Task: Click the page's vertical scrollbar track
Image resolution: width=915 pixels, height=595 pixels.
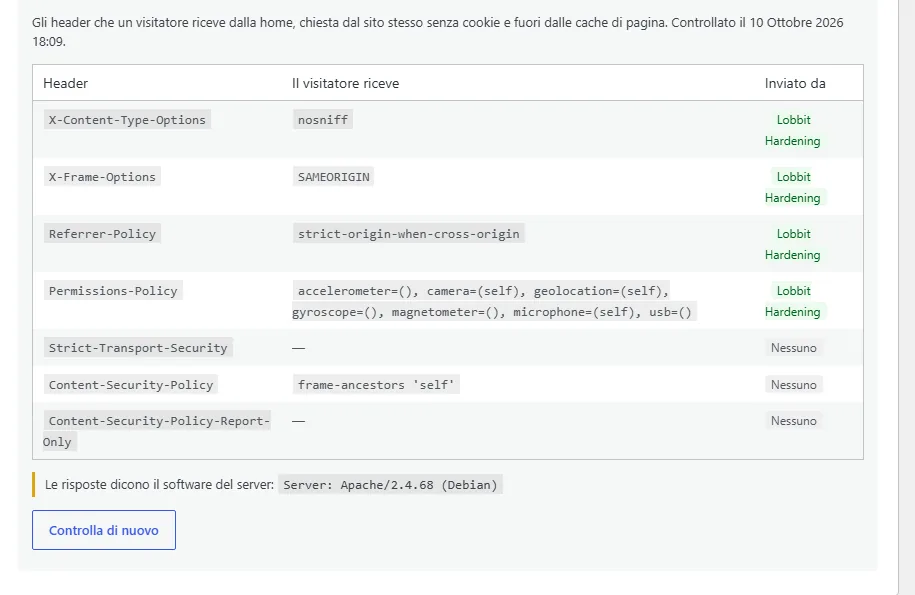Action: coord(906,298)
